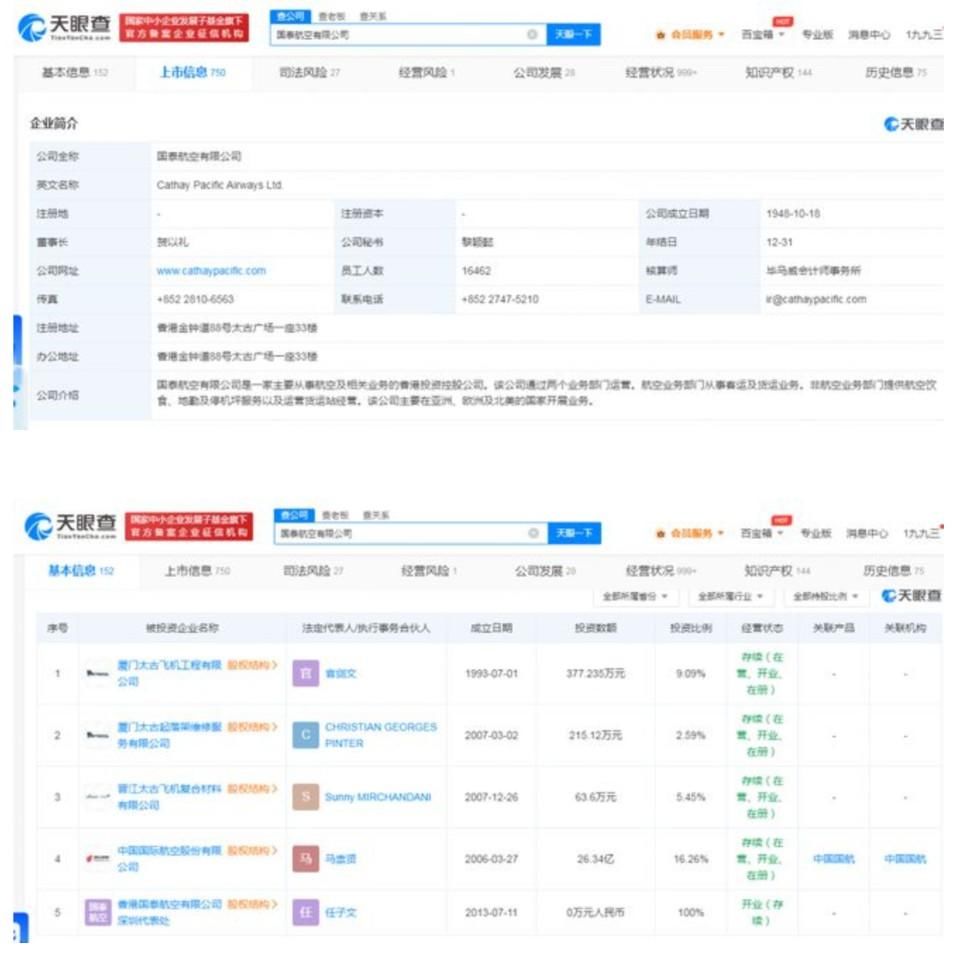960x967 pixels.
Task: Select 查关系 search mode in upper screenshot
Action: [373, 16]
